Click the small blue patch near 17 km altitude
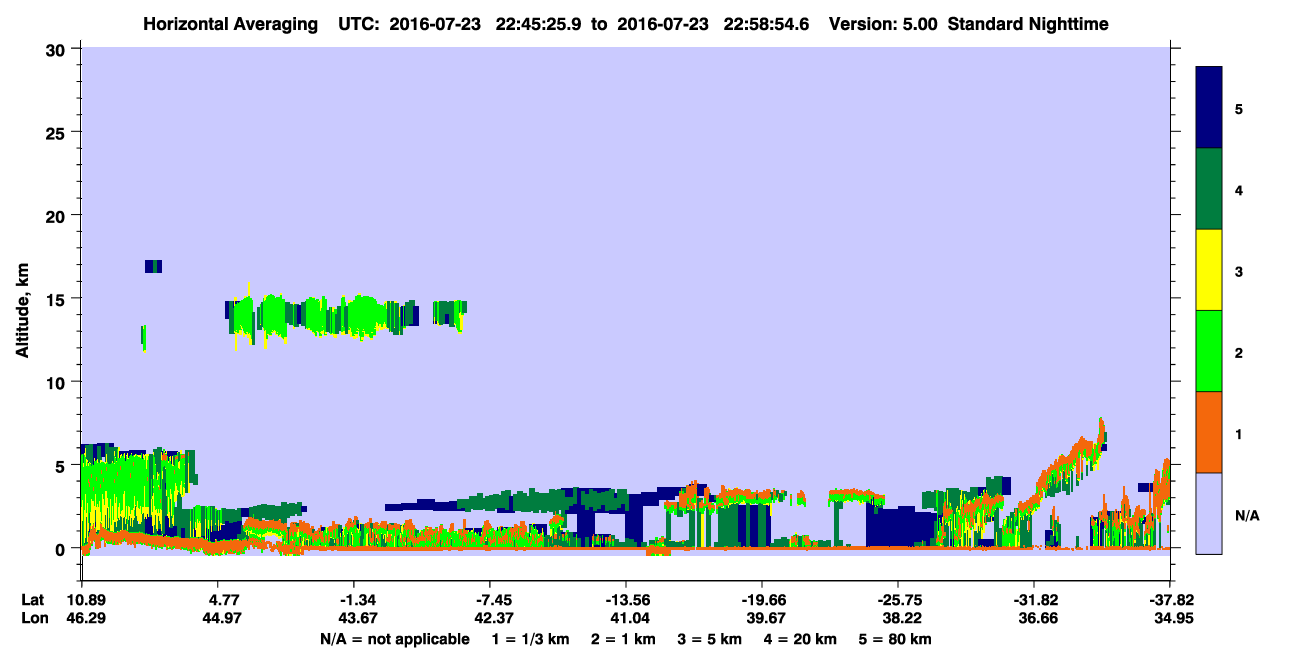Image resolution: width=1300 pixels, height=667 pixels. tap(153, 266)
